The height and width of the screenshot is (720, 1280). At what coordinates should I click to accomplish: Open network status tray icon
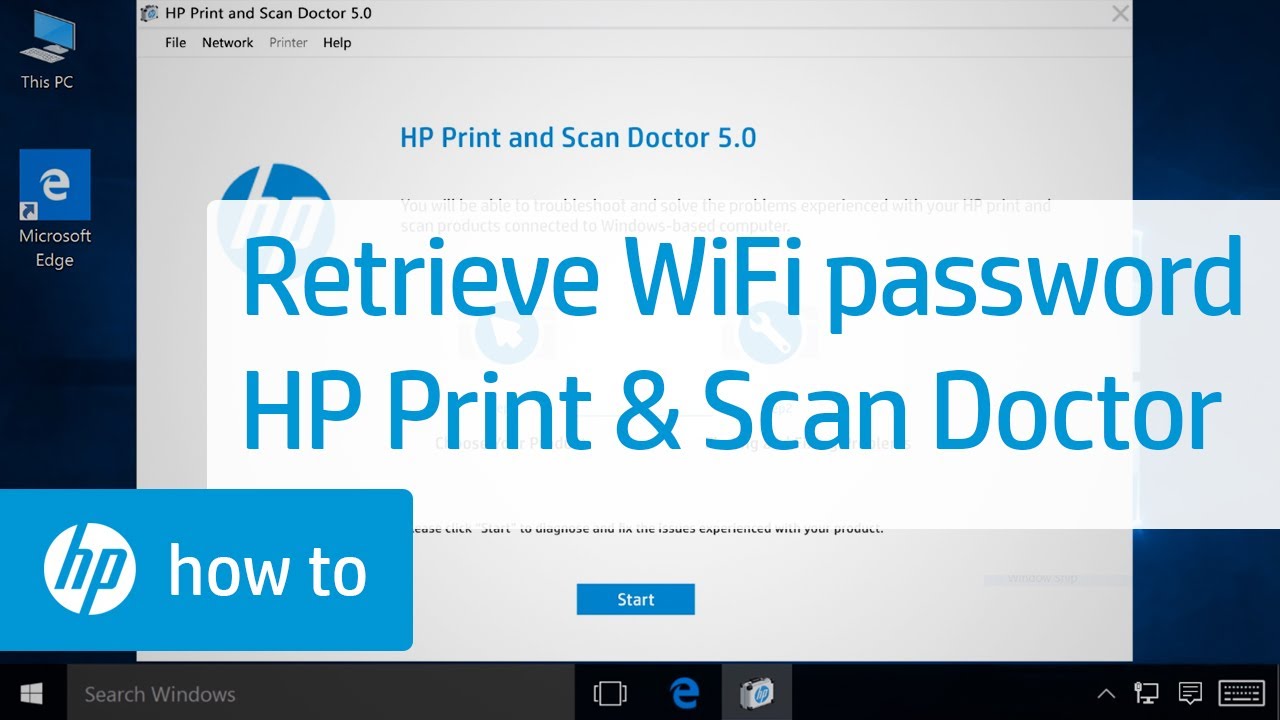(x=1146, y=693)
